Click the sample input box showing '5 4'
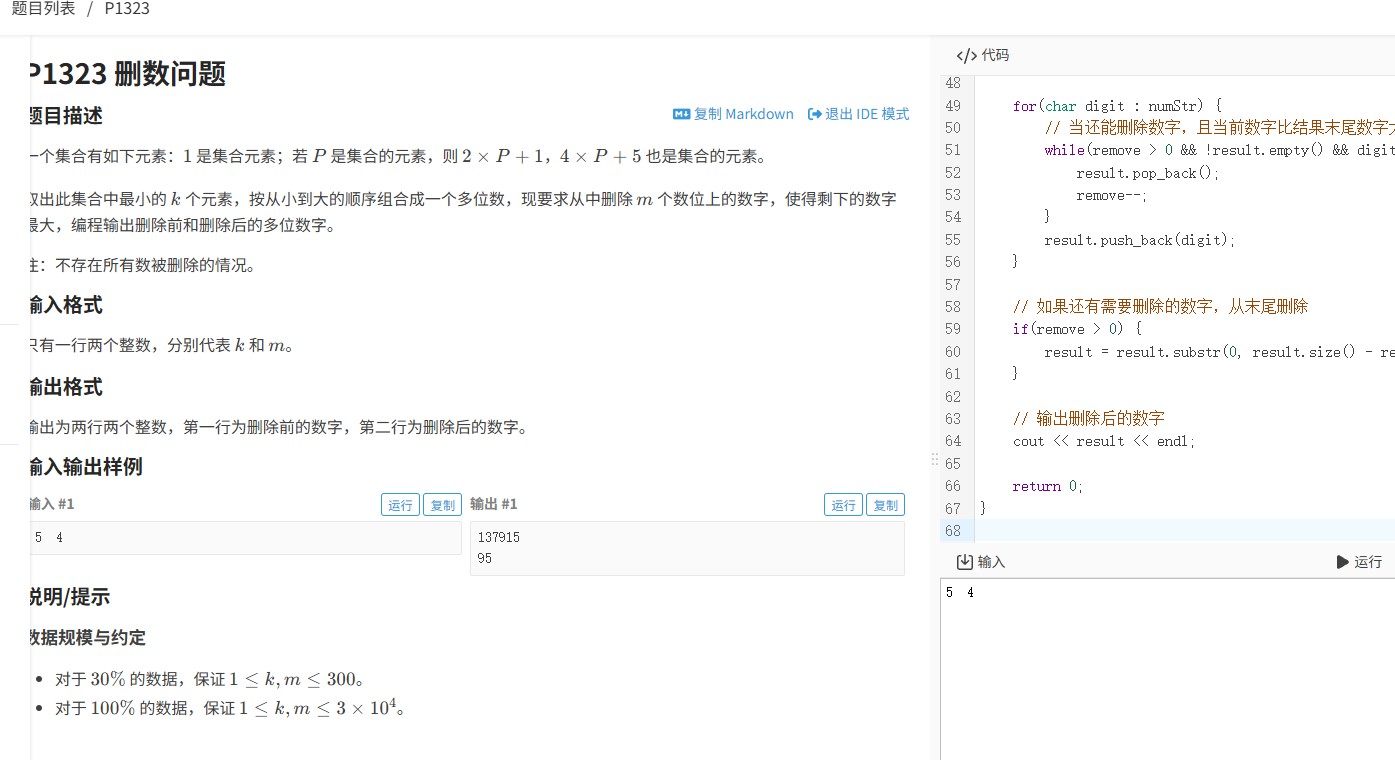Viewport: 1395px width, 760px height. tap(246, 538)
